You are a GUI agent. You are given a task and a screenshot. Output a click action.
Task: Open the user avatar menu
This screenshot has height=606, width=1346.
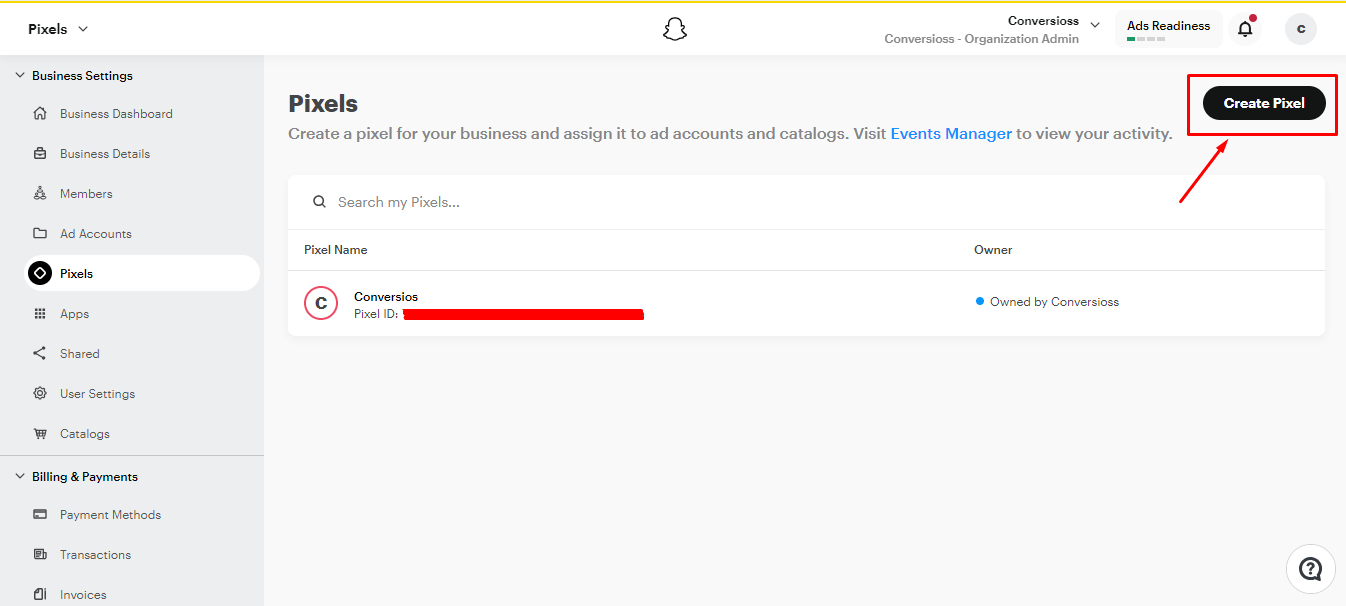point(1301,29)
